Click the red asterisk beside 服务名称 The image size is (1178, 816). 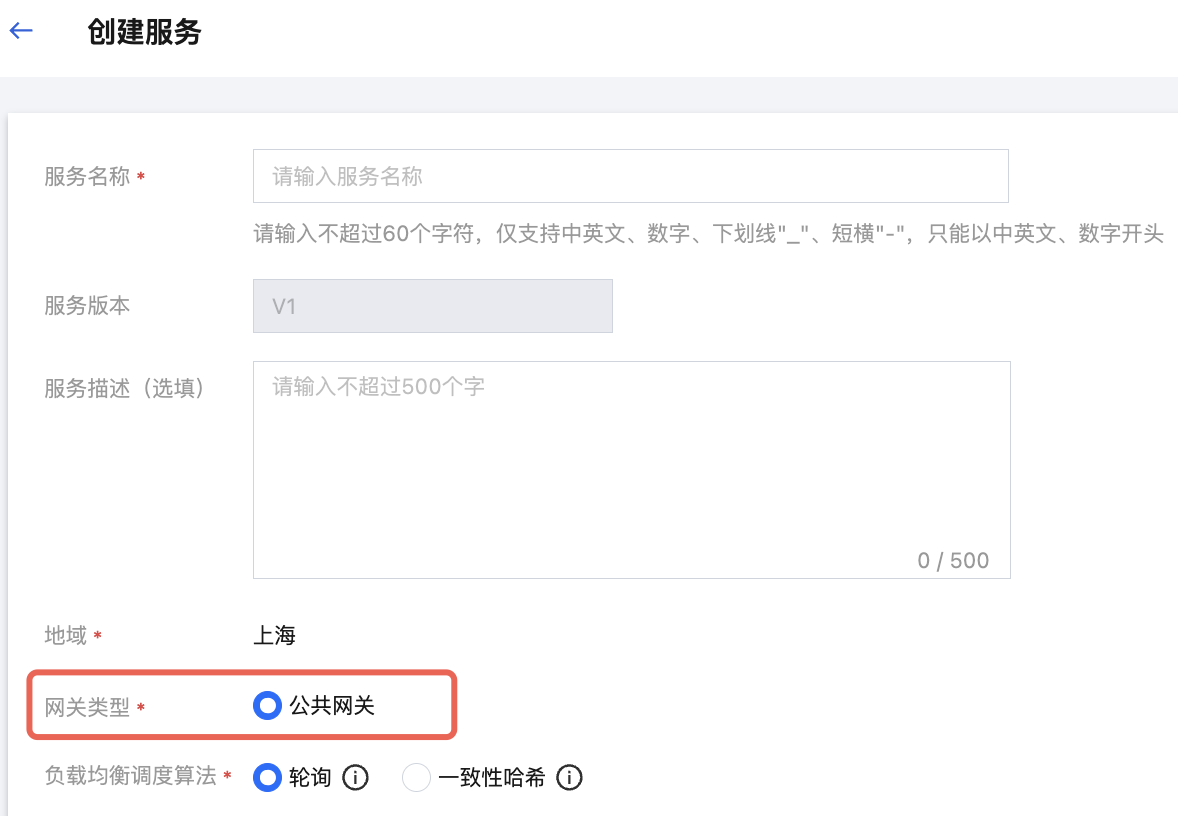click(x=141, y=178)
